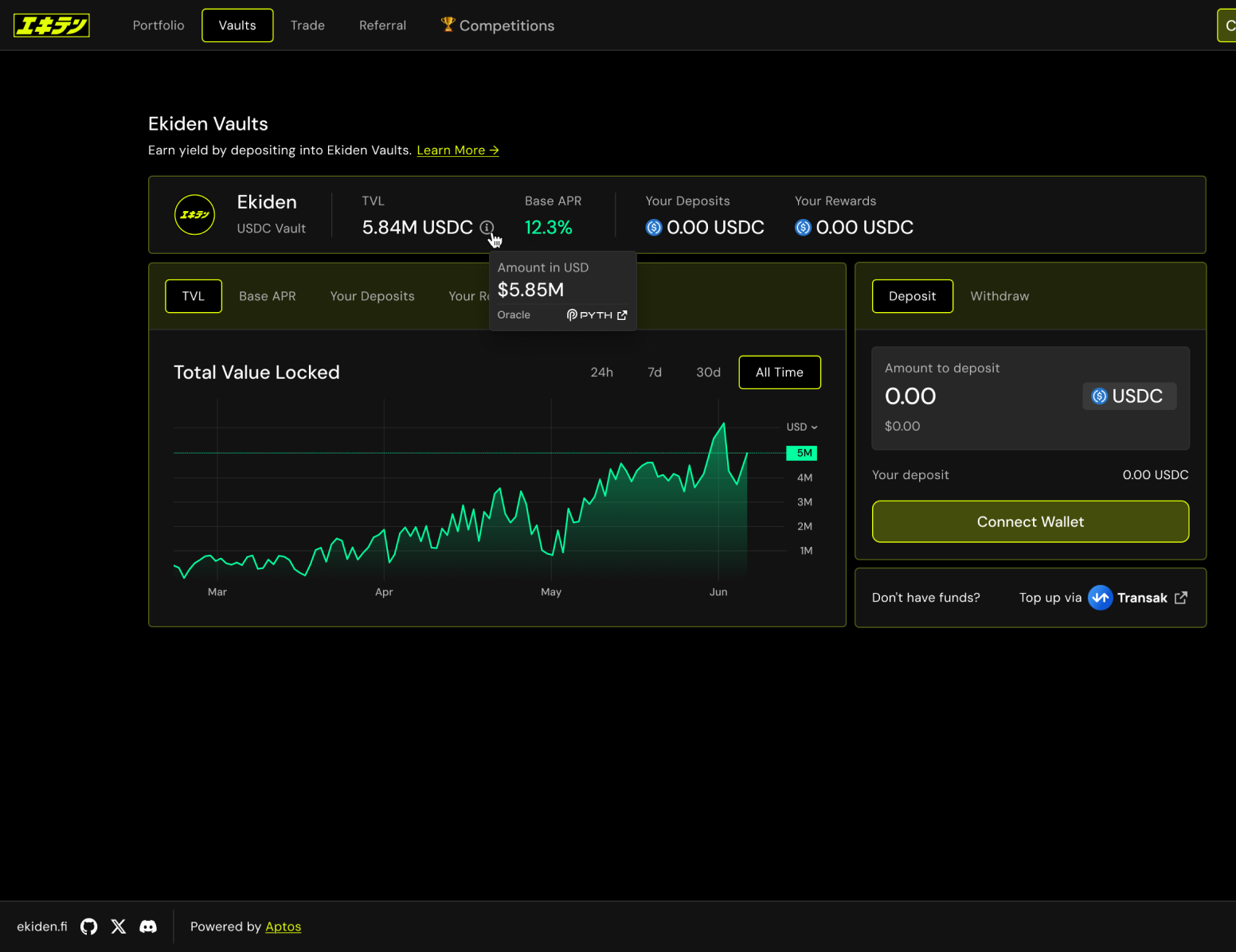
Task: Click the Total Value Locked chart title
Action: pyautogui.click(x=256, y=373)
